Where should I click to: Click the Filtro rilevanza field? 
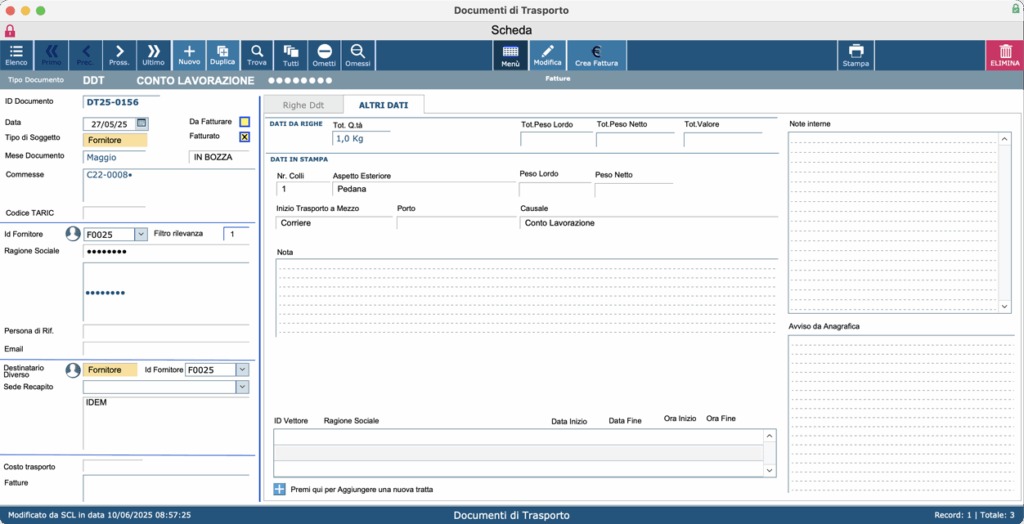(x=236, y=233)
